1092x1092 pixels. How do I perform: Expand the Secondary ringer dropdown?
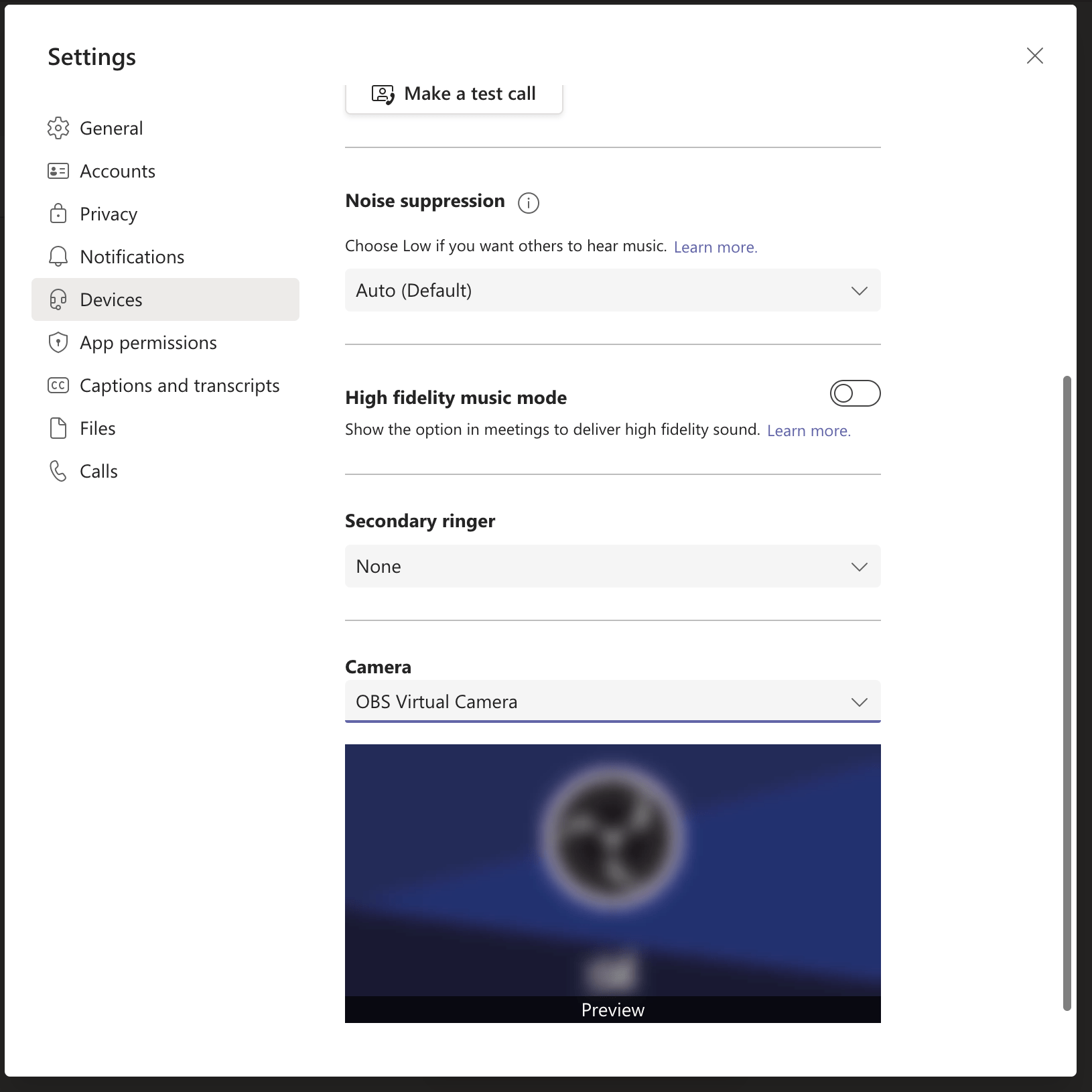click(x=612, y=566)
